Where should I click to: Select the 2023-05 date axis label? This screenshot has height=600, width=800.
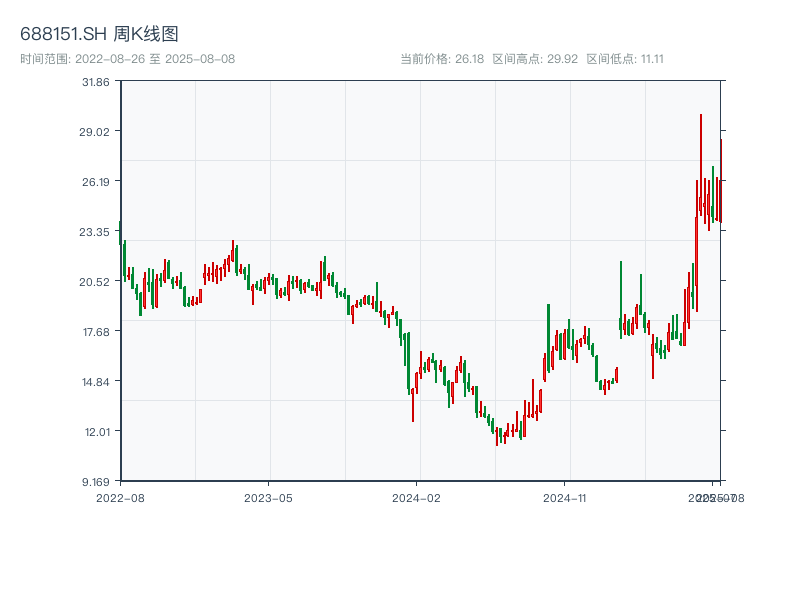268,497
